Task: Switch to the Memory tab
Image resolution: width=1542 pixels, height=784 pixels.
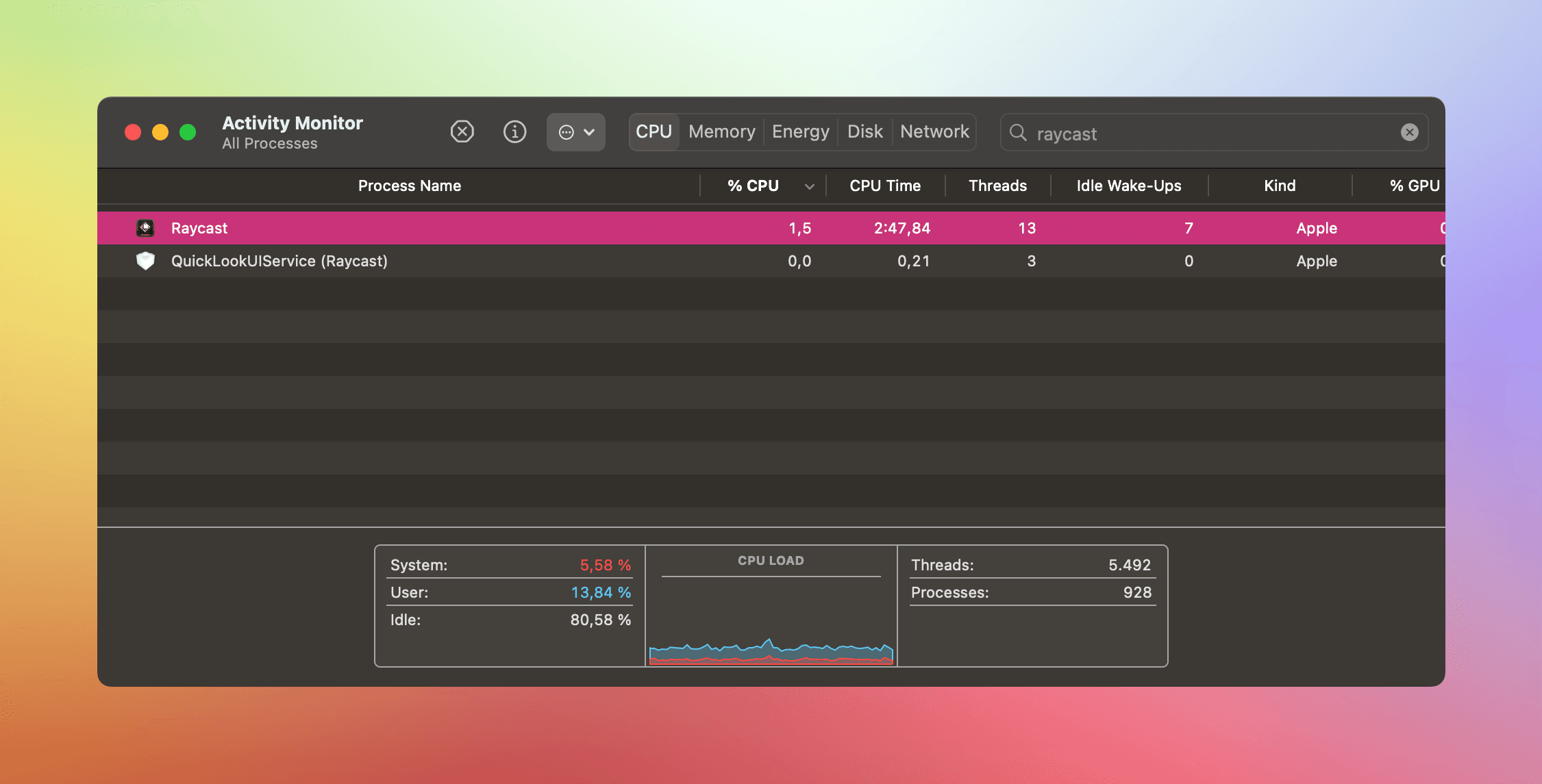Action: pyautogui.click(x=721, y=131)
